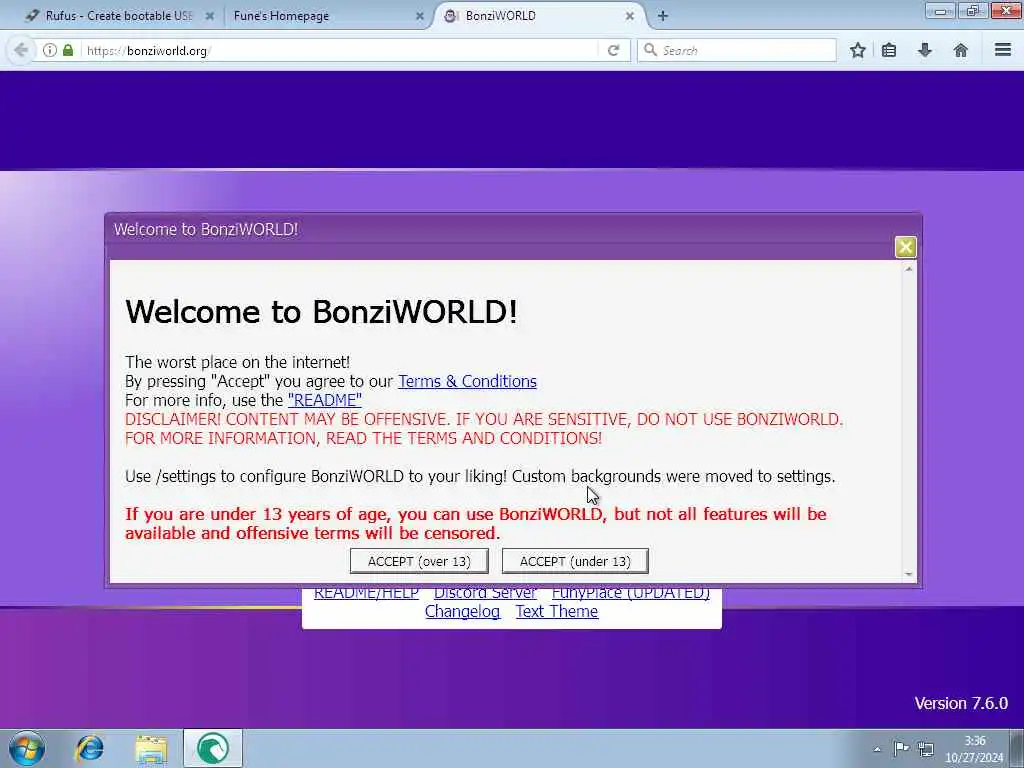The image size is (1024, 768).
Task: Open the Action Center flag icon
Action: (901, 748)
